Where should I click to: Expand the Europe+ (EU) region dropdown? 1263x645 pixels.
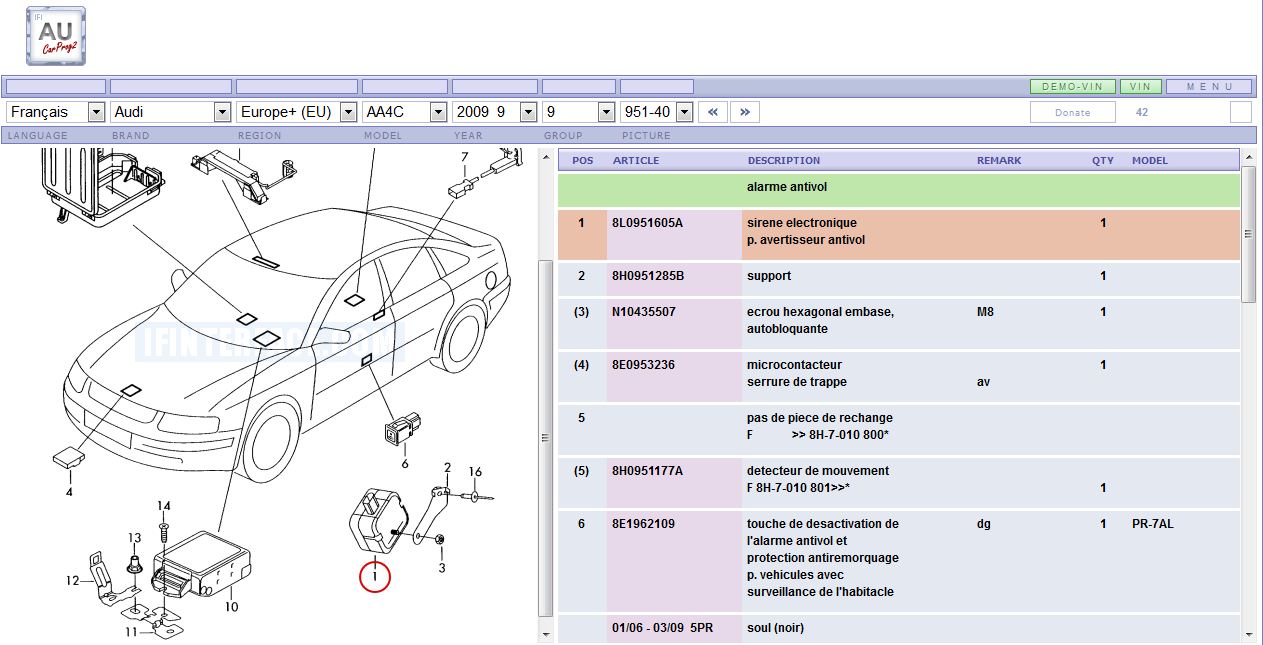coord(348,112)
